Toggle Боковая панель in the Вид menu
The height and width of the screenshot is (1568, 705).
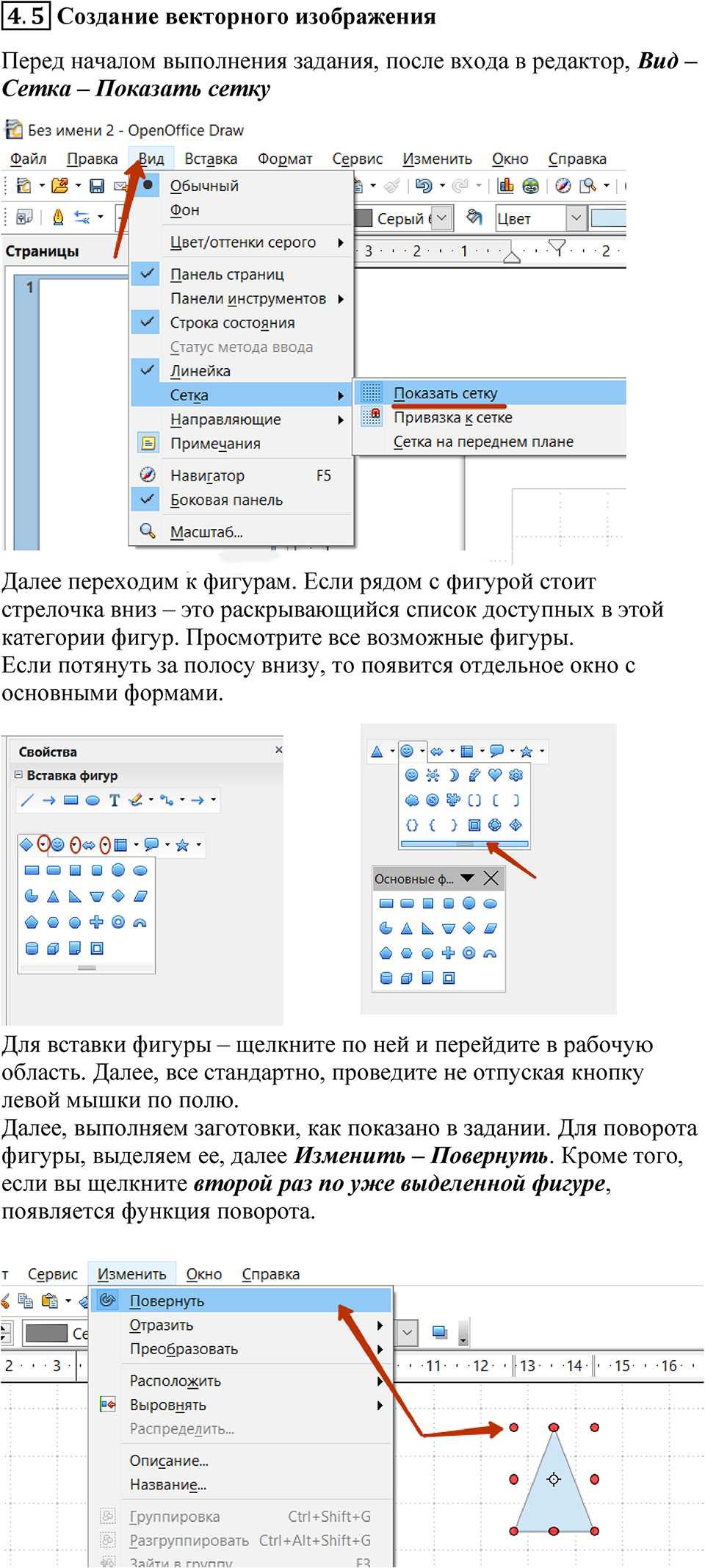[x=226, y=500]
